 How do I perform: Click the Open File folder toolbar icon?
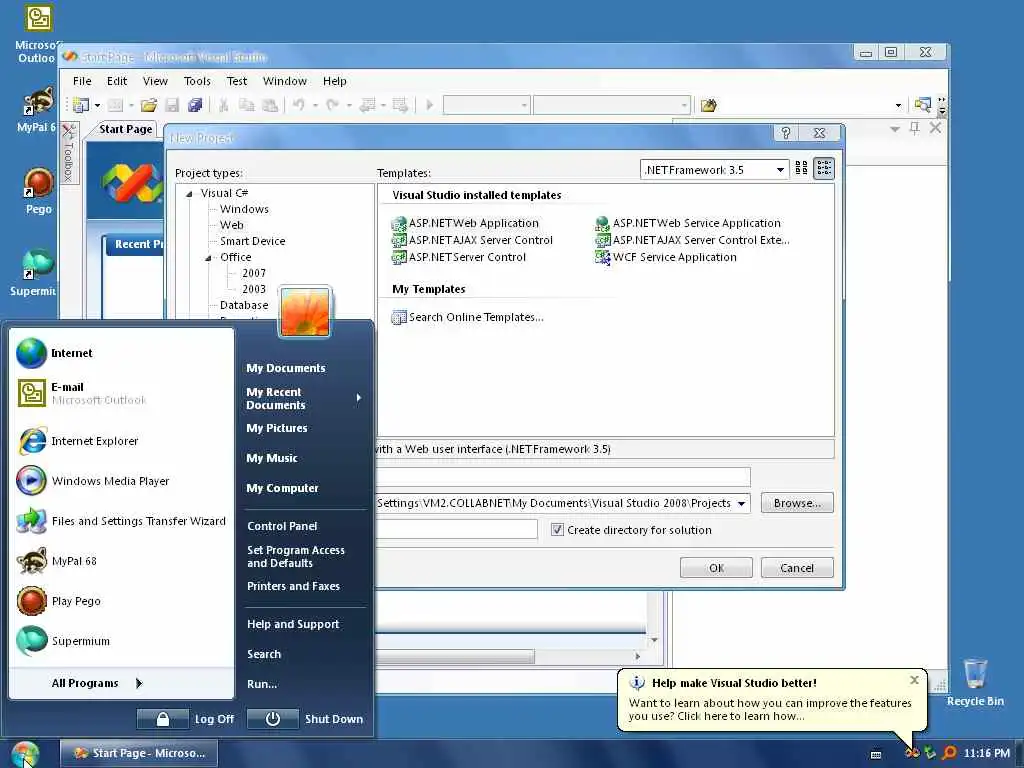[x=149, y=104]
